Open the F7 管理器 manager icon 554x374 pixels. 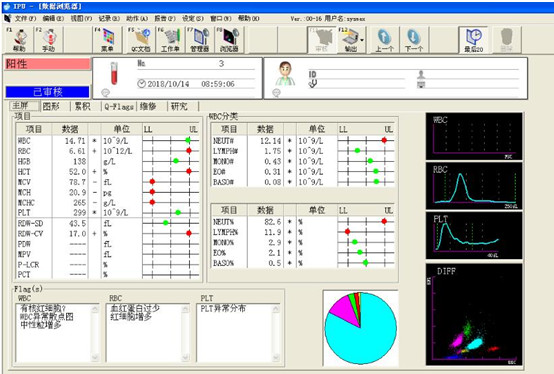pos(199,40)
